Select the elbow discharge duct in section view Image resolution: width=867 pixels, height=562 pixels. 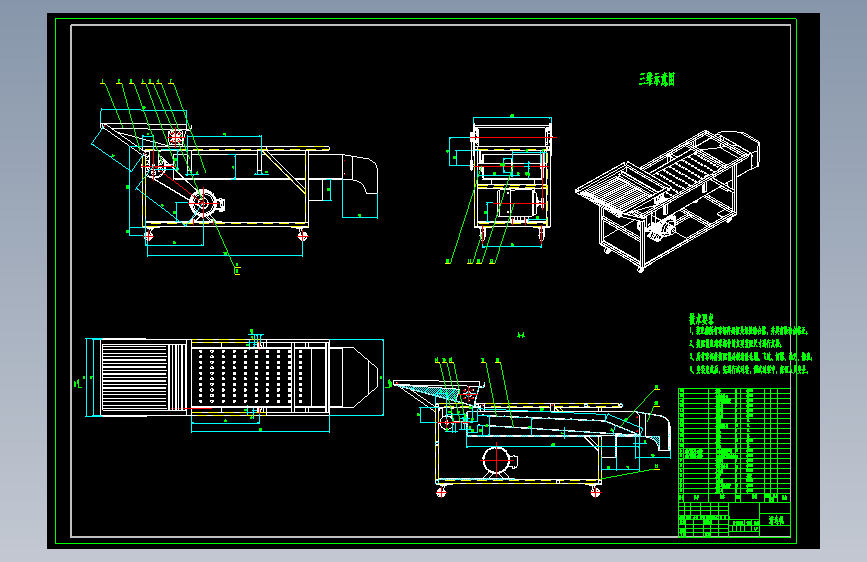click(x=656, y=429)
